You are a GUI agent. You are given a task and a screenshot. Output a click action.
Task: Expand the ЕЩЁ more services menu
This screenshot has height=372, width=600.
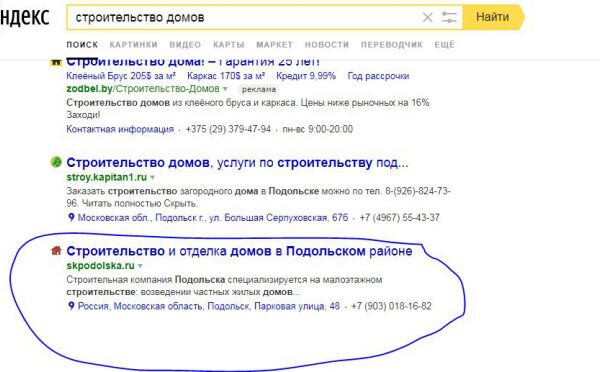[445, 45]
